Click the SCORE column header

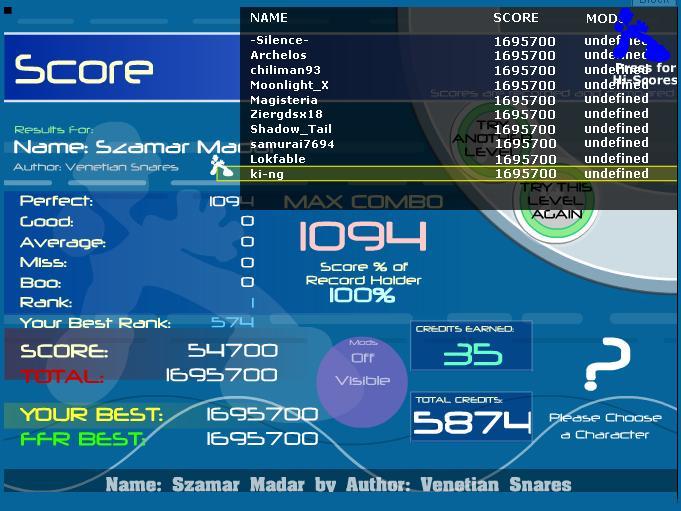pos(516,18)
